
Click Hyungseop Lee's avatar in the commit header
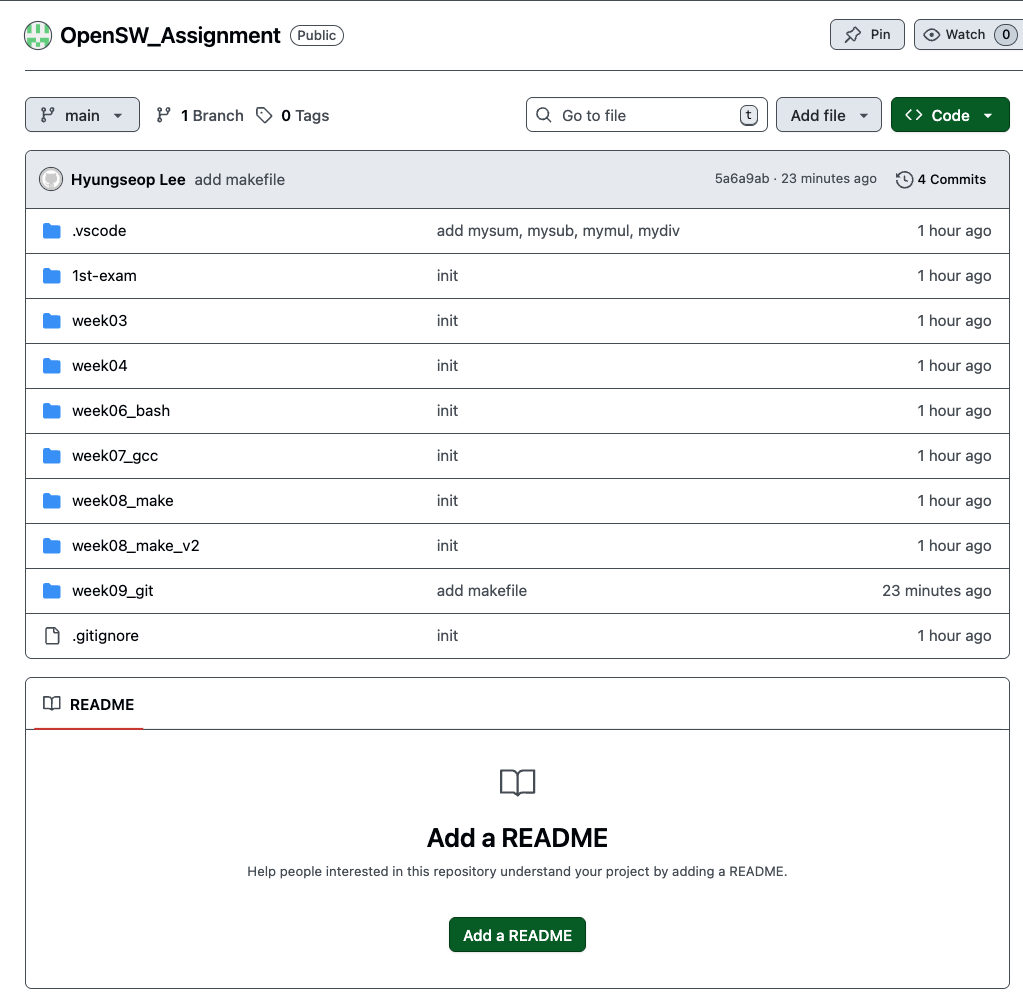pos(51,179)
